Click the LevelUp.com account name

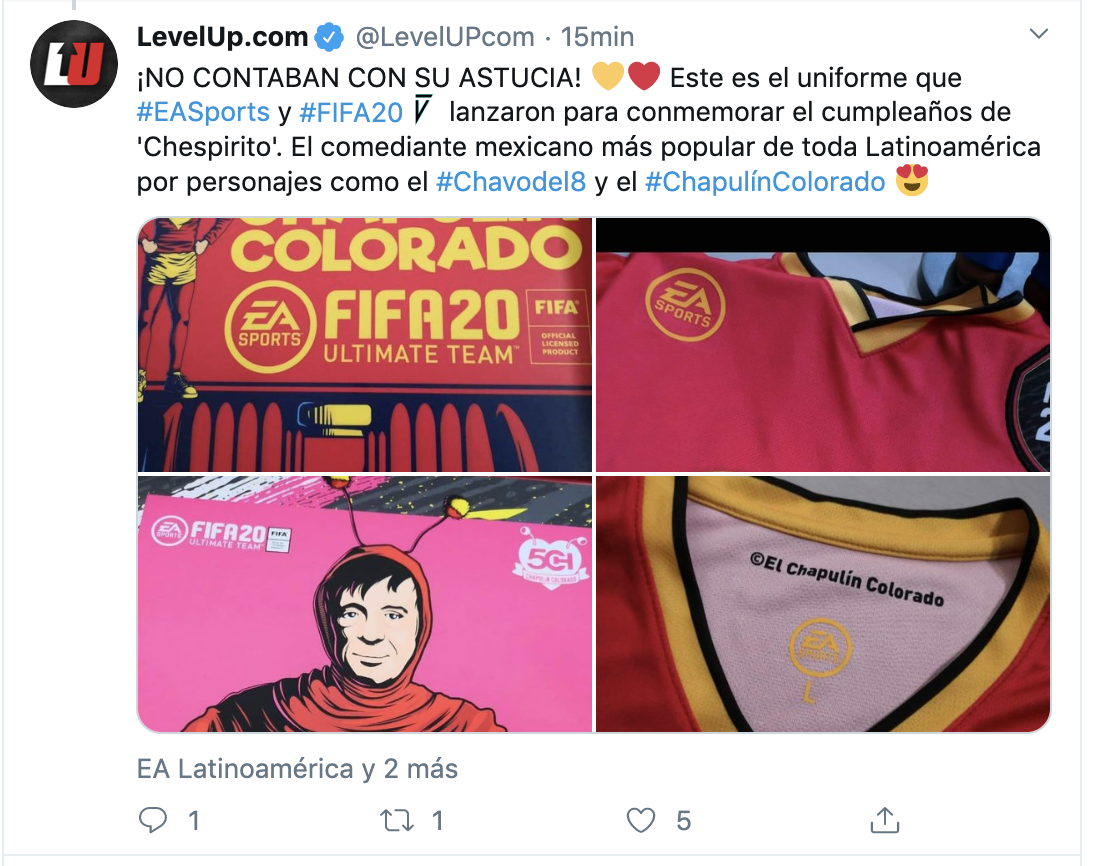coord(222,37)
